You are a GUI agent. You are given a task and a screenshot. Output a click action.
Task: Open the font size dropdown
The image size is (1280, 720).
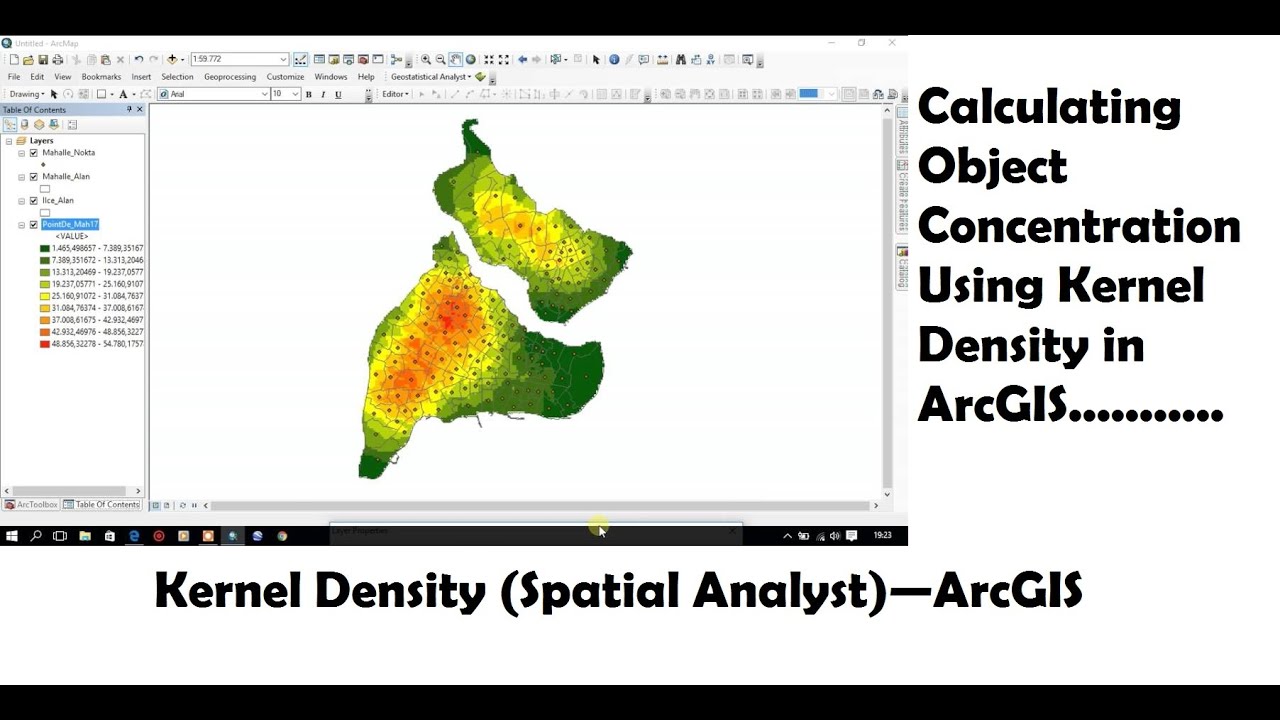click(x=295, y=94)
